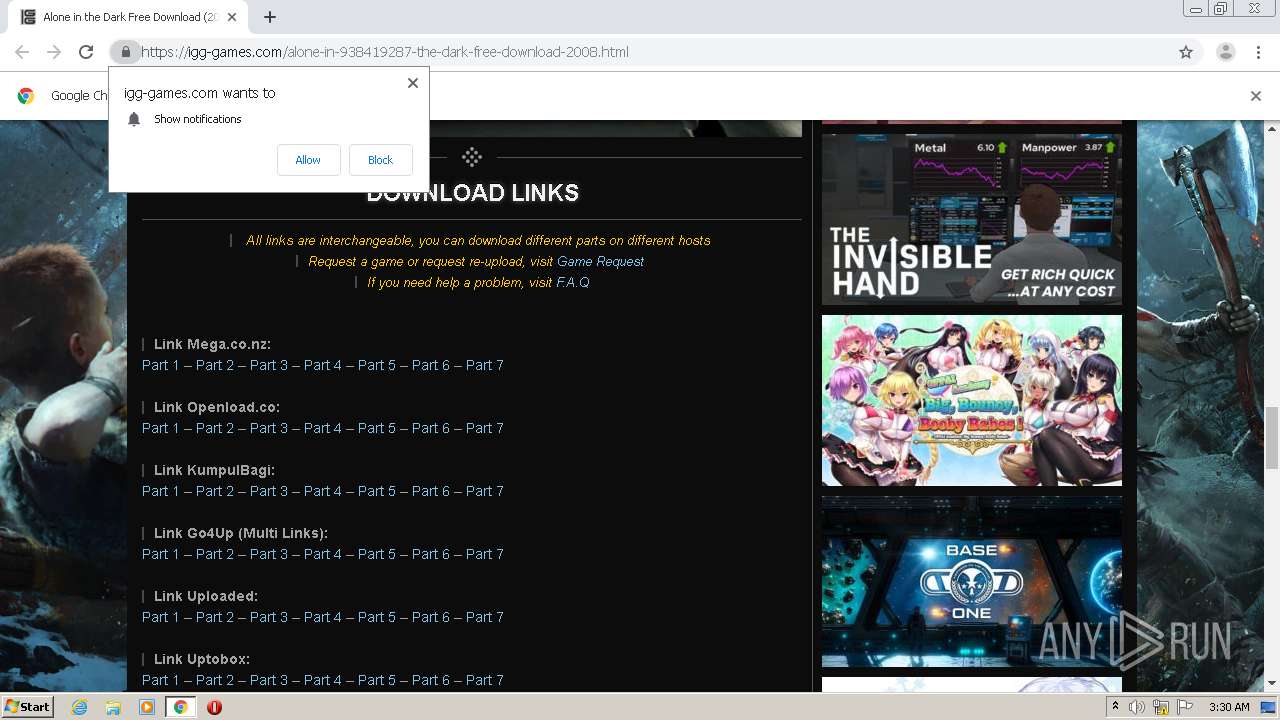Open the Game Request link

[600, 261]
